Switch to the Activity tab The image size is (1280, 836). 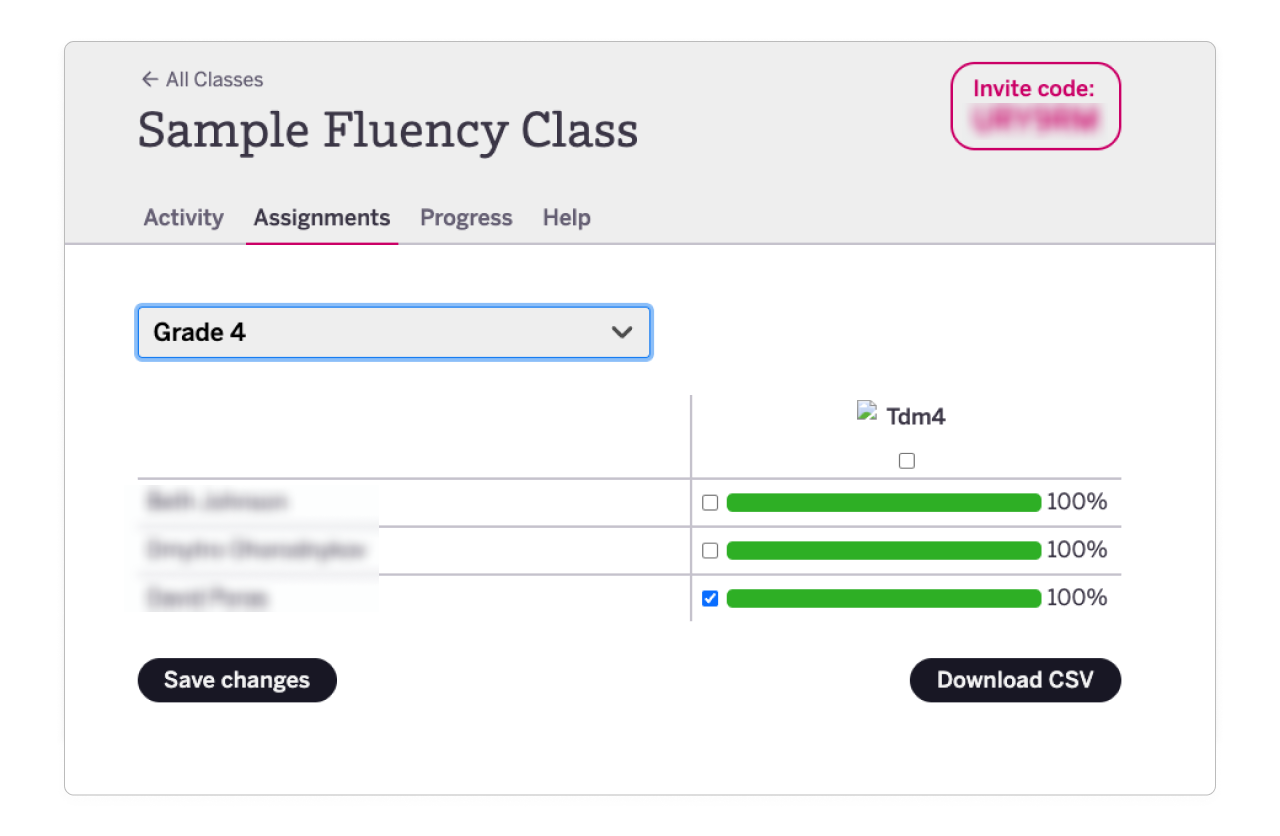(x=183, y=217)
